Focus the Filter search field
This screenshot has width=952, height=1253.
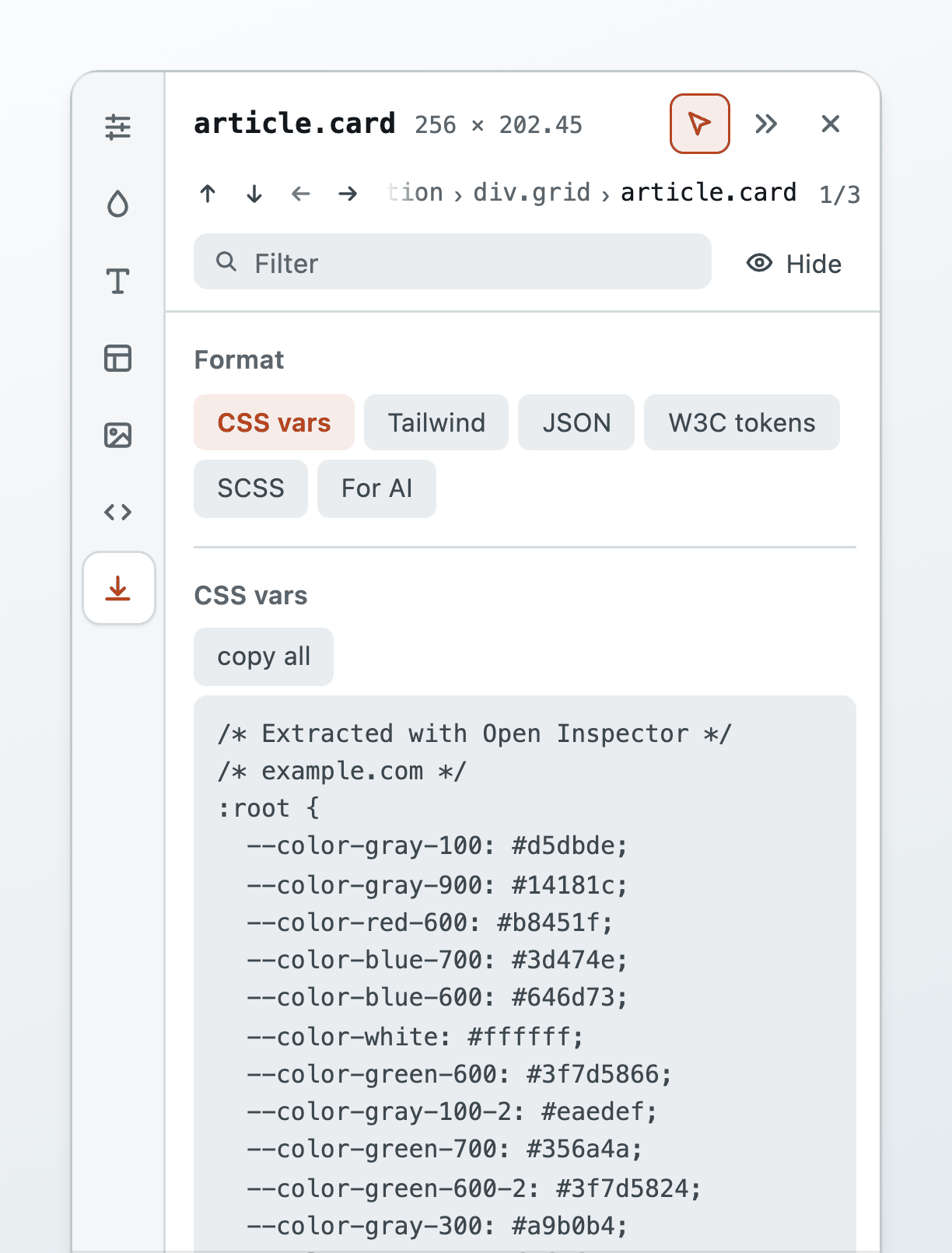[453, 262]
